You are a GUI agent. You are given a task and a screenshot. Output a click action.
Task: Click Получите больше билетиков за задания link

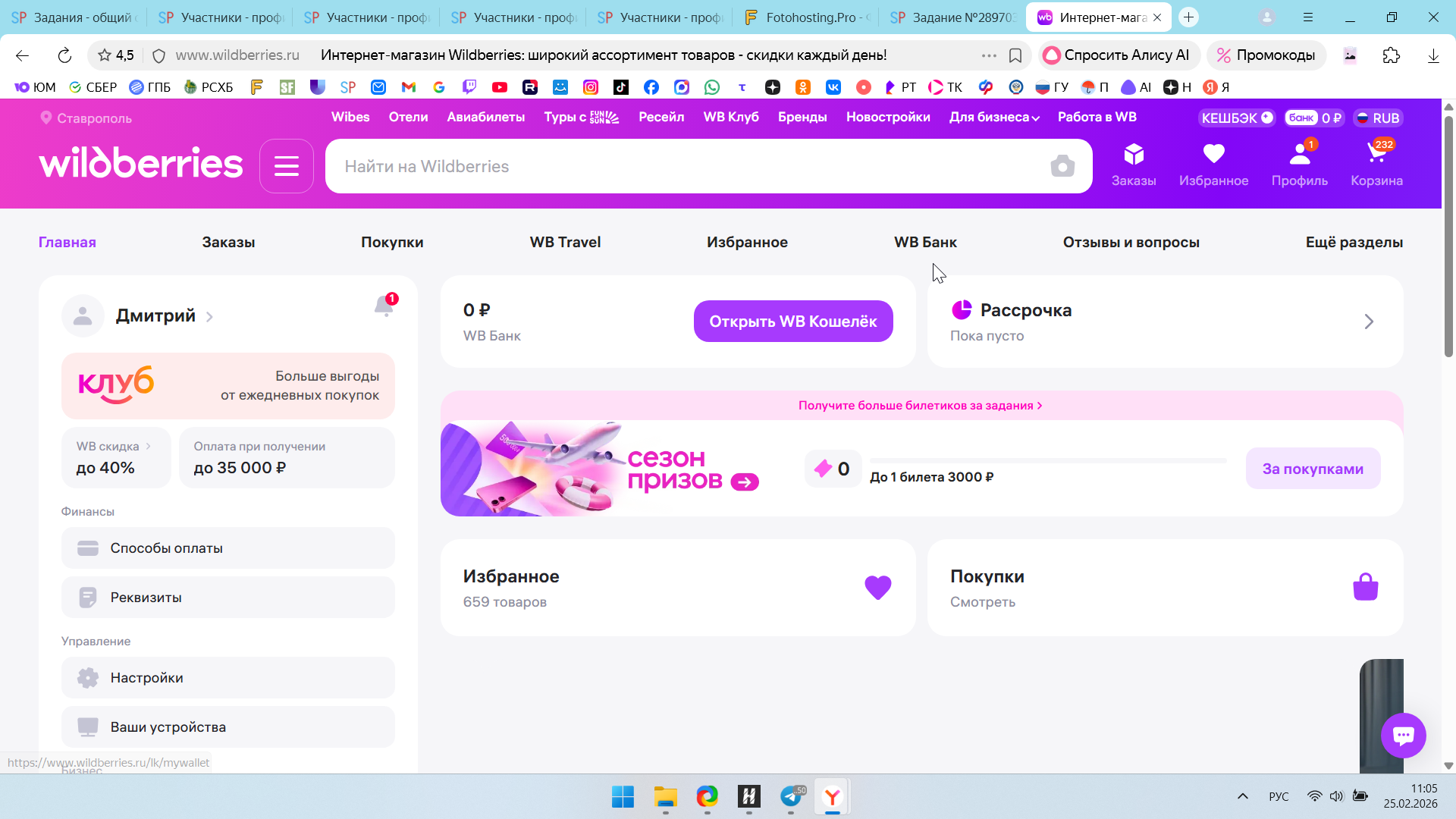click(920, 406)
